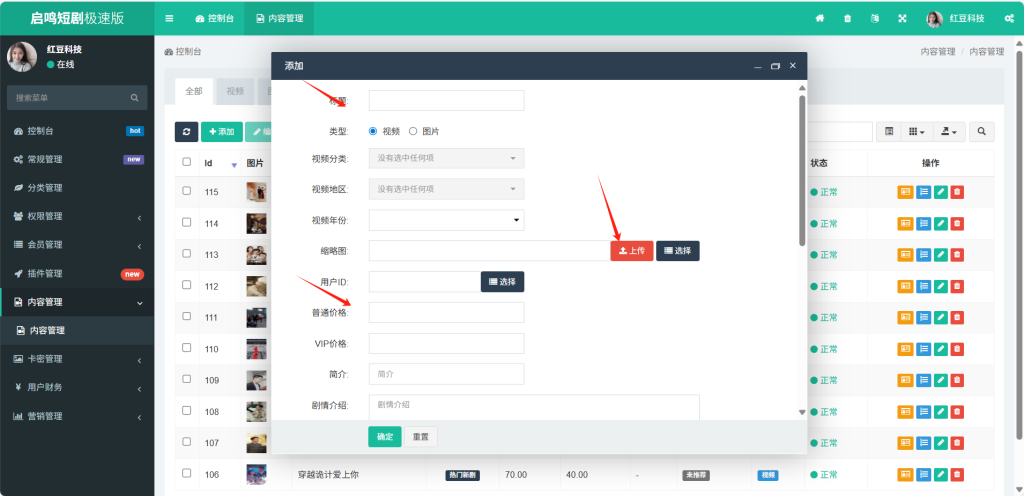
Task: Select the 视频 type radio button
Action: tap(374, 131)
